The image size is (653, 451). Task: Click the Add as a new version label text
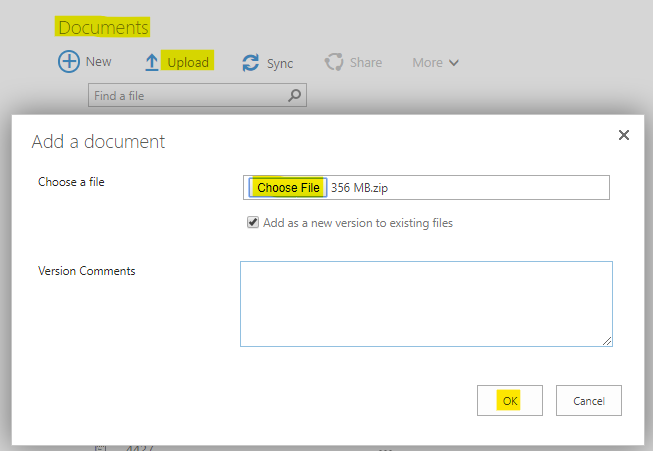point(358,223)
